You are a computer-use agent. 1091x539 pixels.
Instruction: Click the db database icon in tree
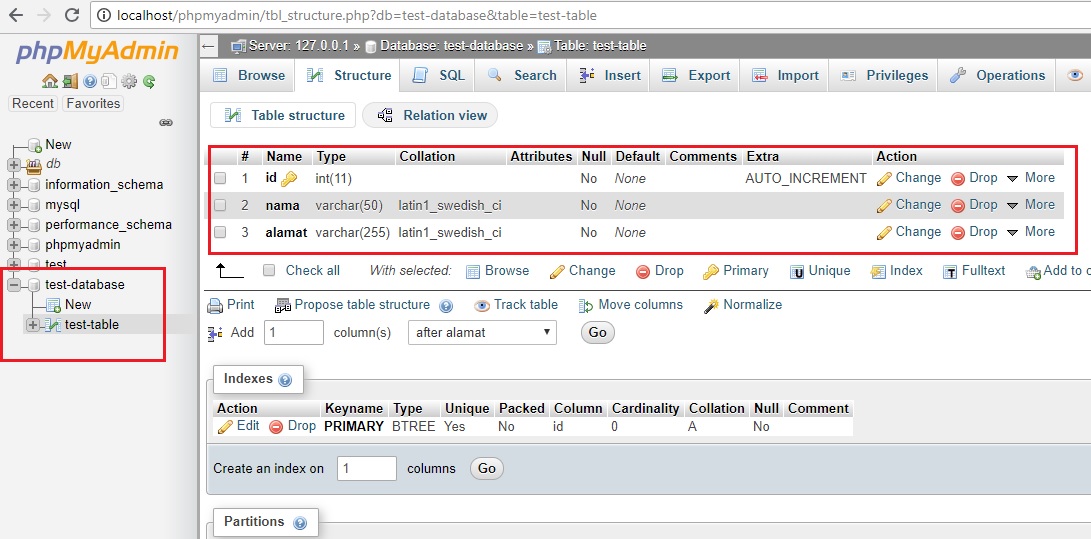(x=33, y=165)
